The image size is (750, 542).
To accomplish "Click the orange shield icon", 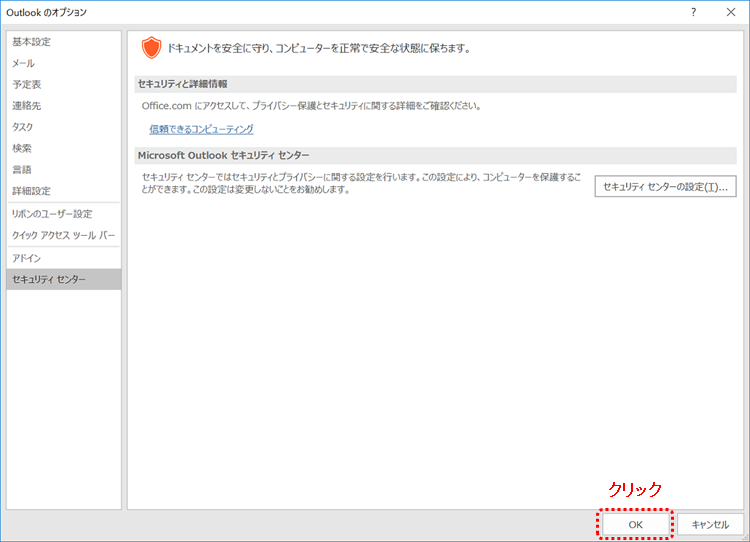I will [x=152, y=48].
